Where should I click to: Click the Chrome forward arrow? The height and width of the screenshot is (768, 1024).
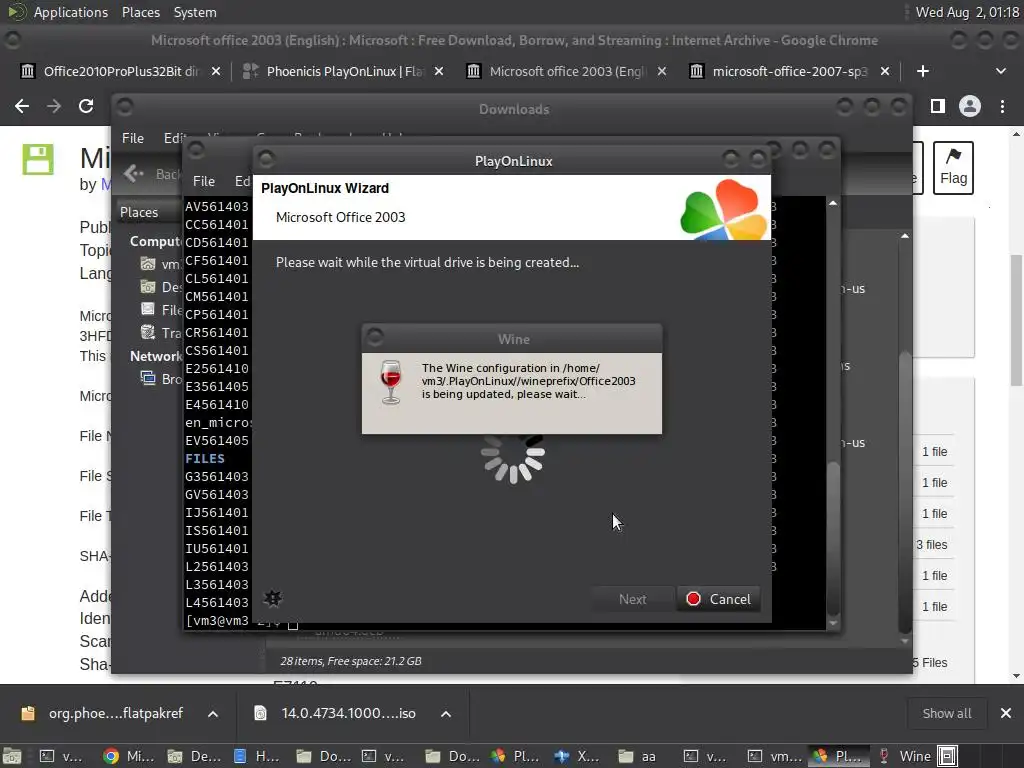pos(54,106)
